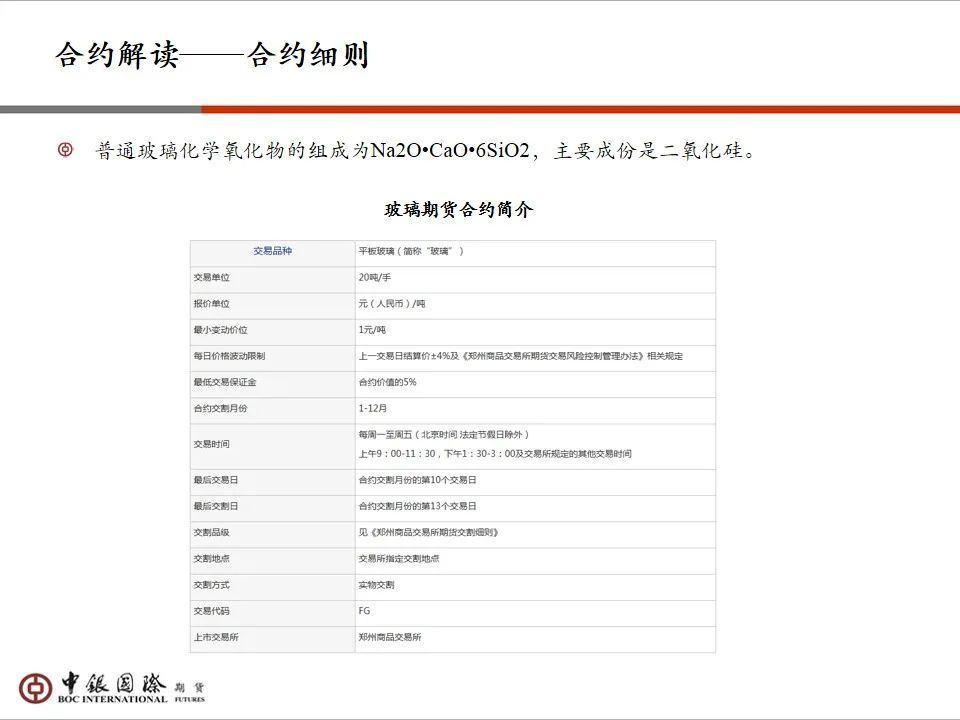Screen dimensions: 960x720
Task: Click the 合约价值的5% margin requirement cell
Action: click(x=390, y=383)
